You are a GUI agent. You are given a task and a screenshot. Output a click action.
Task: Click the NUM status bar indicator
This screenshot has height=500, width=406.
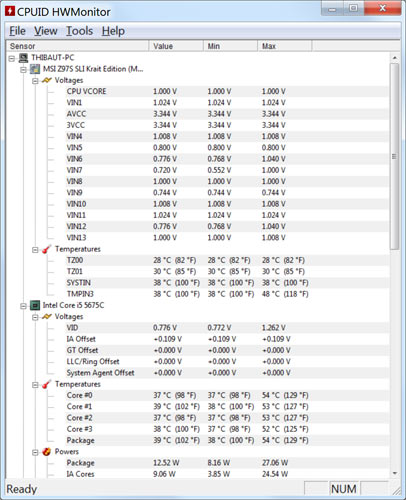click(x=344, y=489)
